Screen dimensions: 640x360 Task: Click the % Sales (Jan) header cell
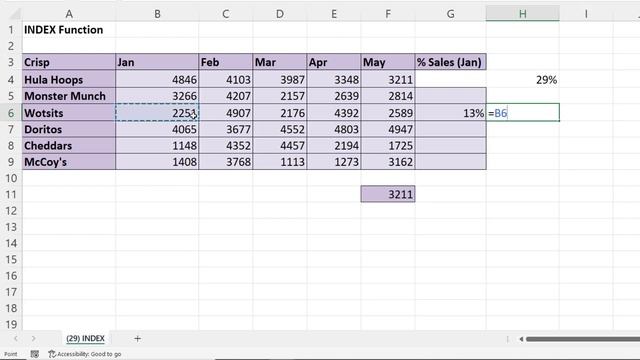[x=451, y=62]
